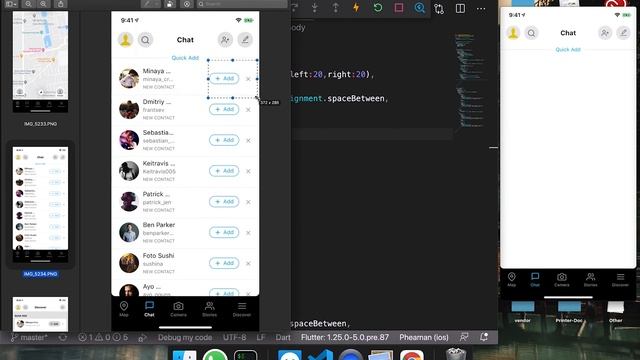Select the Stories tab in Preview screenshot

[x=209, y=309]
